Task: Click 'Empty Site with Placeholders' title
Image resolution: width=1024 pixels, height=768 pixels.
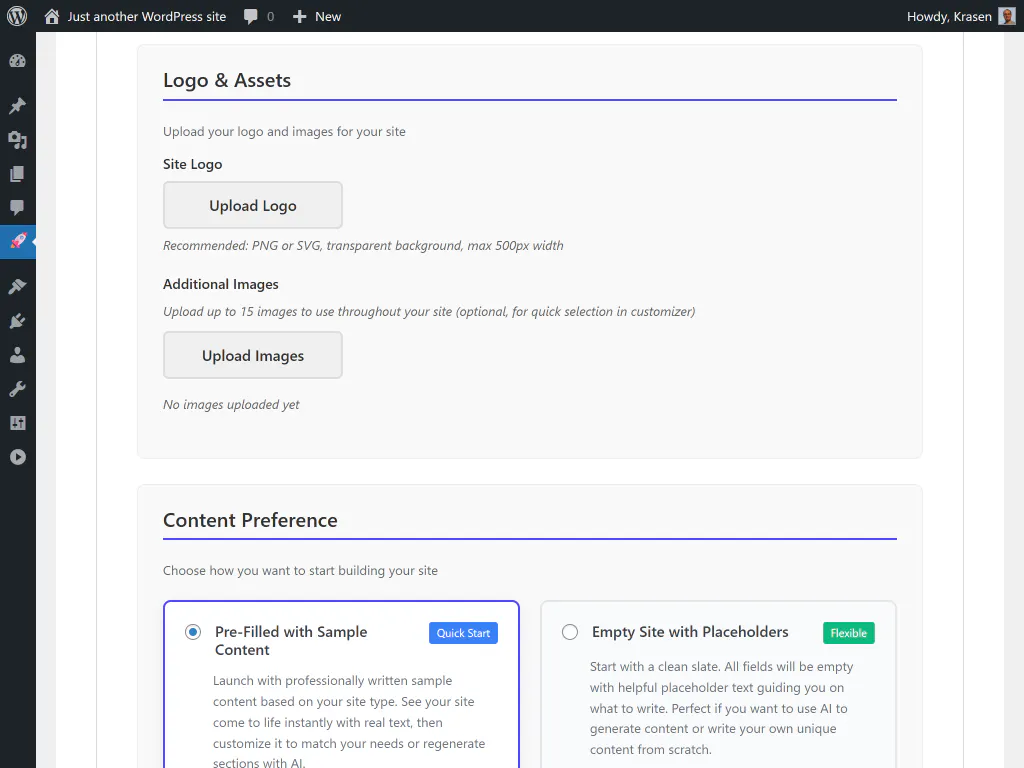Action: 690,632
